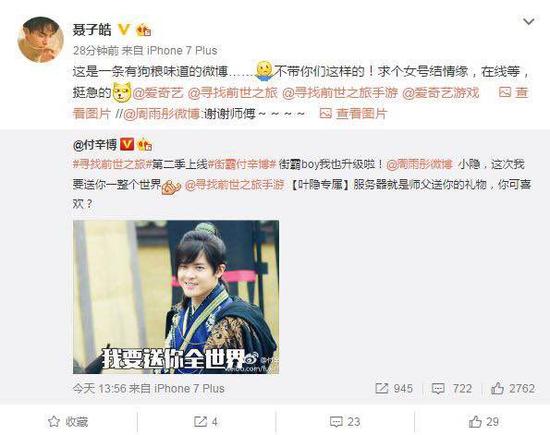
Task: Open the @付辛博 original poster link
Action: click(95, 145)
